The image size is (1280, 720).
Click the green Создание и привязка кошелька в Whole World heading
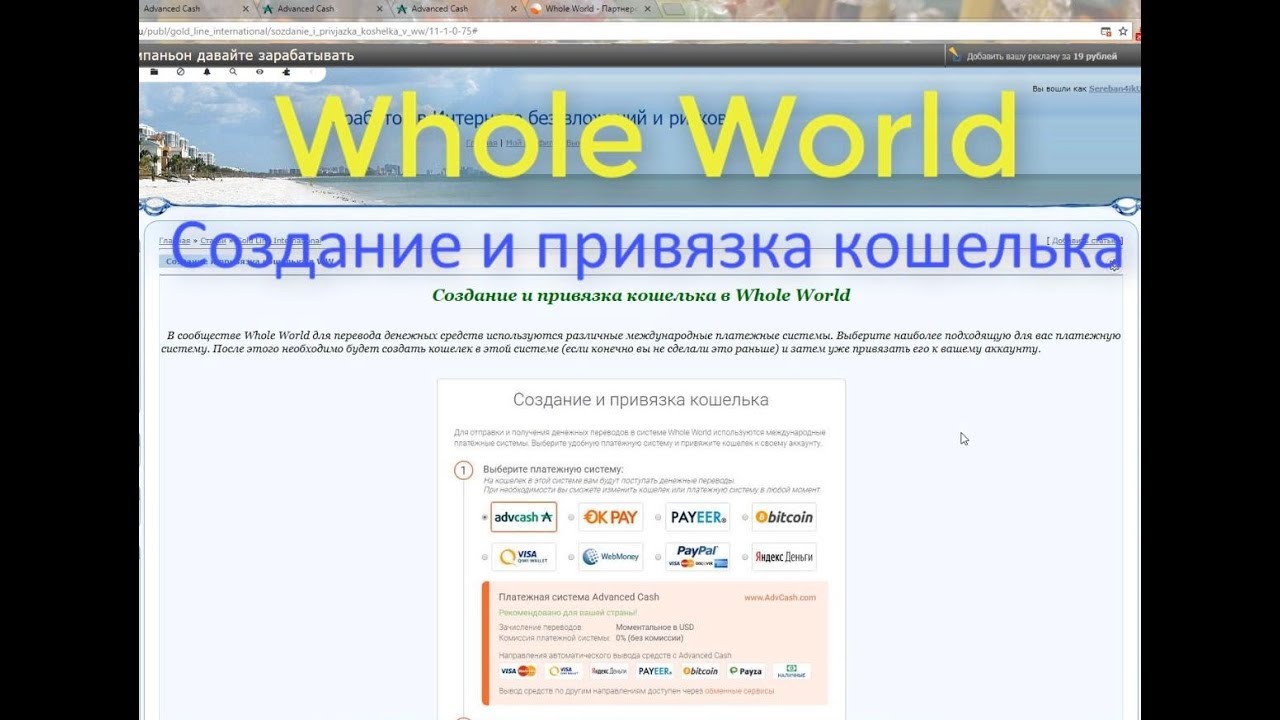(641, 295)
